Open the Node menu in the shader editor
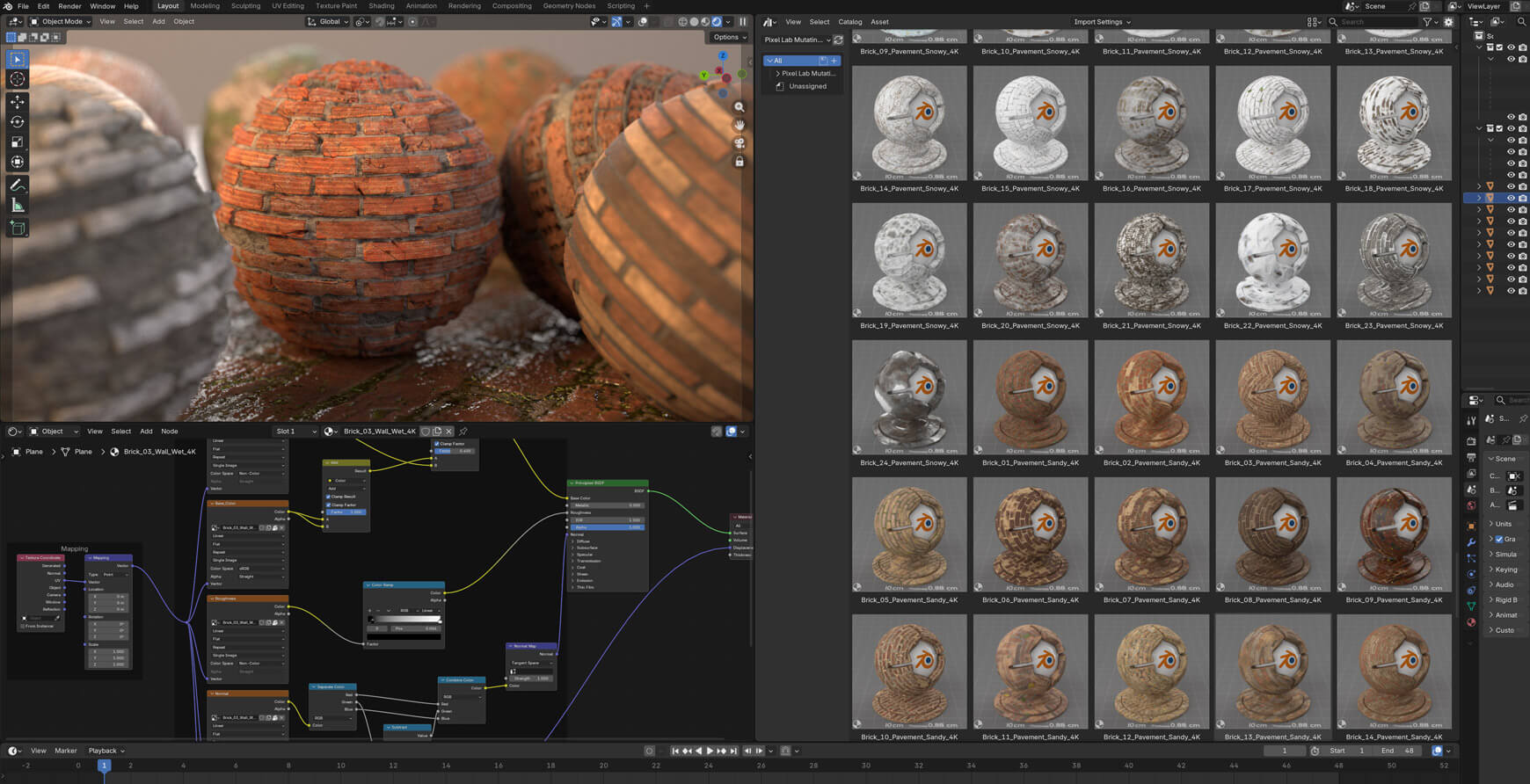The height and width of the screenshot is (784, 1530). [x=169, y=432]
